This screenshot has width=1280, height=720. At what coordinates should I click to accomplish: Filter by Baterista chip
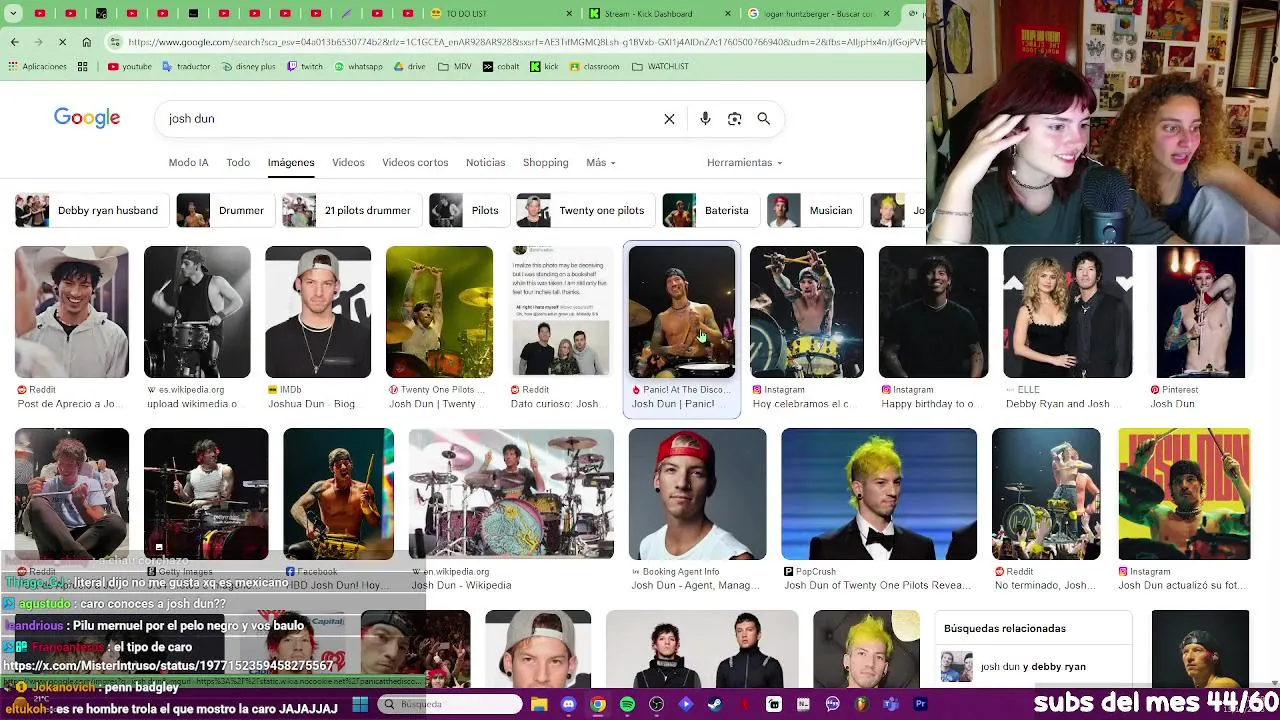(710, 211)
